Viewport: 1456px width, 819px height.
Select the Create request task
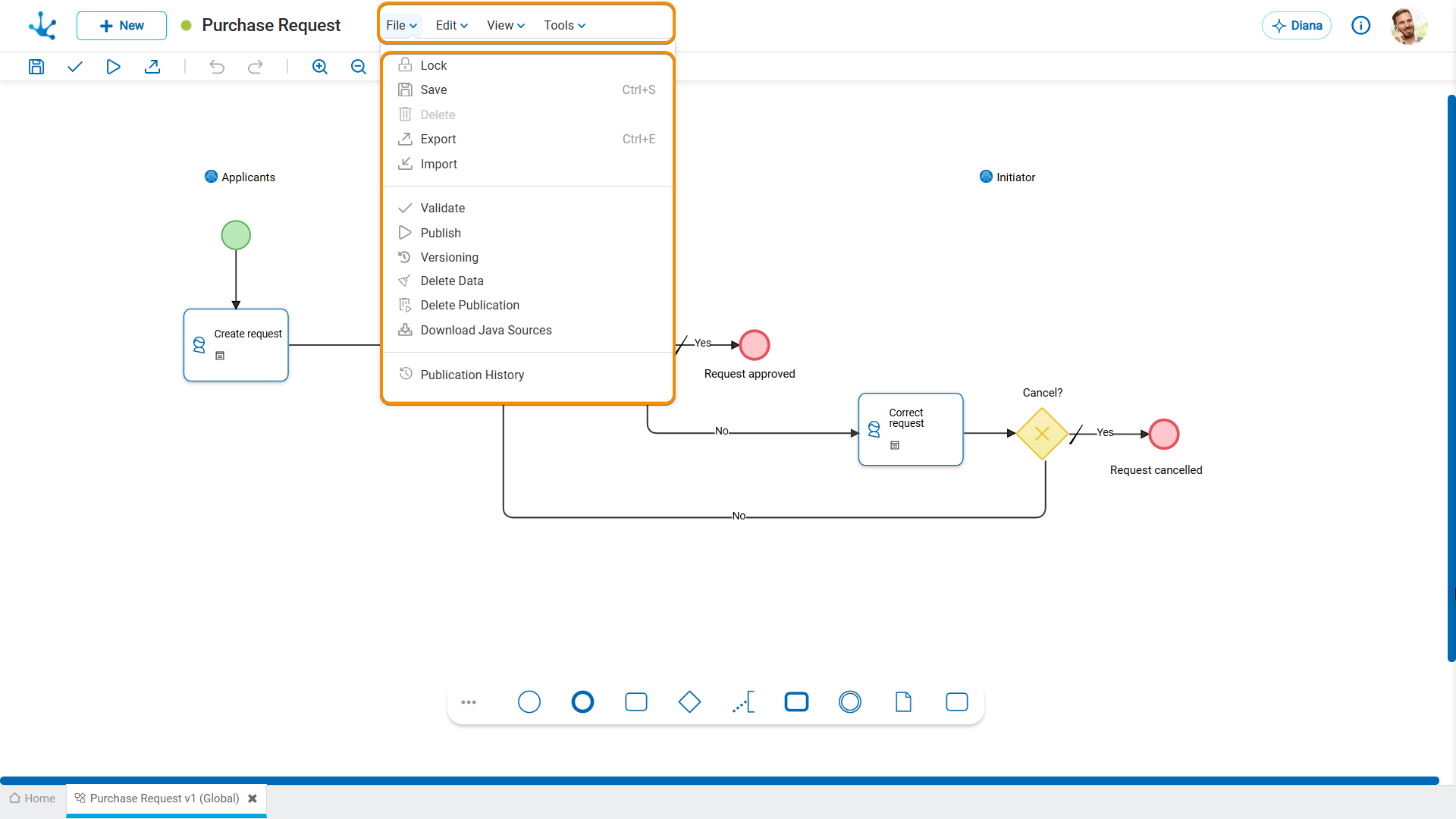click(236, 345)
